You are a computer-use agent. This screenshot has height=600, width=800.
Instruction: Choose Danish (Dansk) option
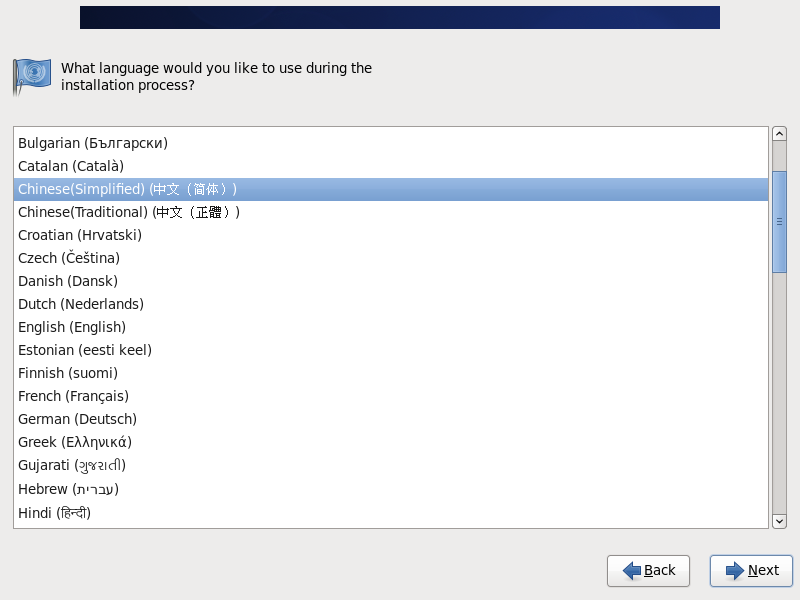(x=391, y=281)
